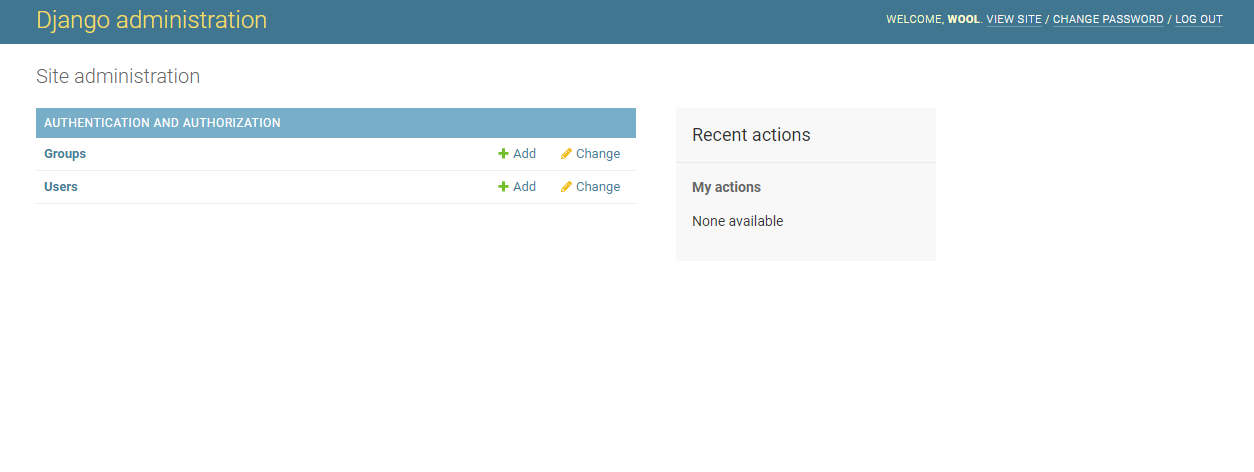1254x472 pixels.
Task: Open Authentication and Authorization section header
Action: tap(162, 123)
